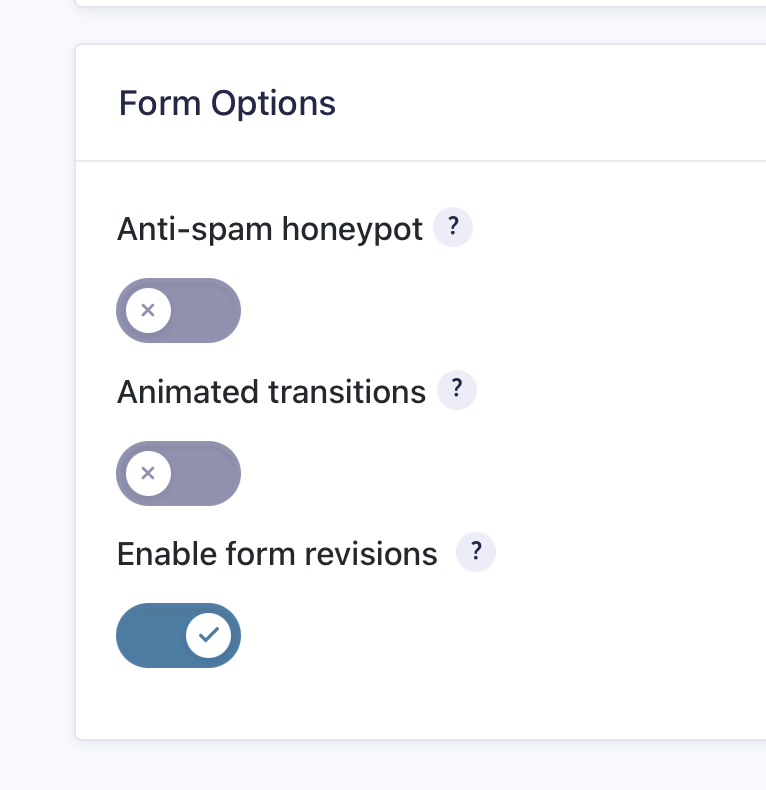This screenshot has width=766, height=790.
Task: Click the Enable form revisions label text
Action: [277, 554]
